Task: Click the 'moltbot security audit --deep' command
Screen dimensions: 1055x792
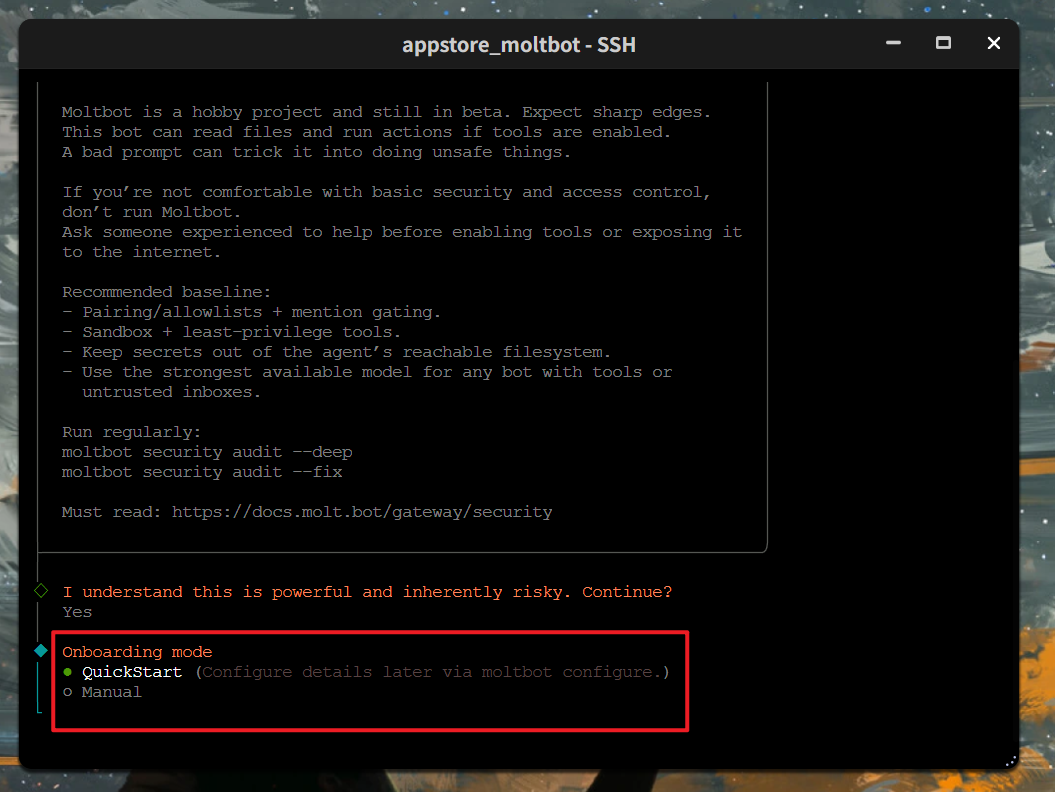Action: tap(207, 452)
